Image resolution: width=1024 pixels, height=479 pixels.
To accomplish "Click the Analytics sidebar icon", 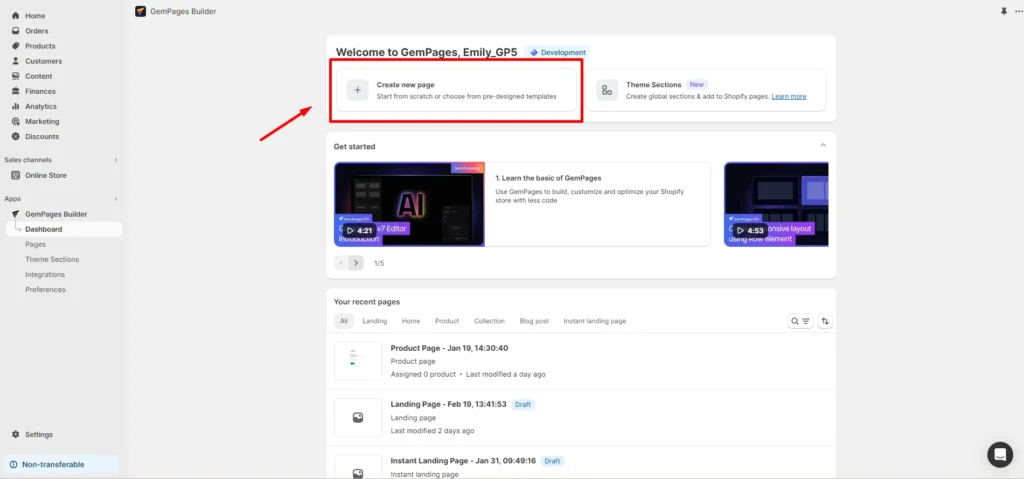I will click(15, 106).
